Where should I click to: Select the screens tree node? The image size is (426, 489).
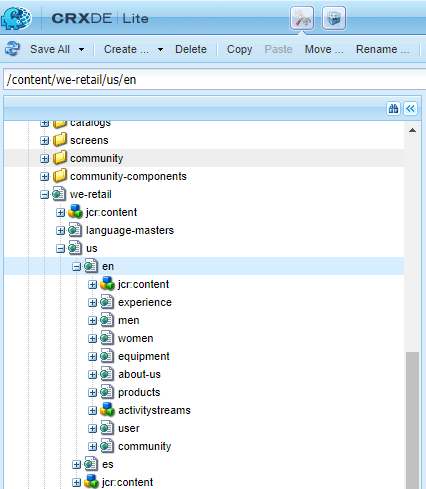click(89, 140)
